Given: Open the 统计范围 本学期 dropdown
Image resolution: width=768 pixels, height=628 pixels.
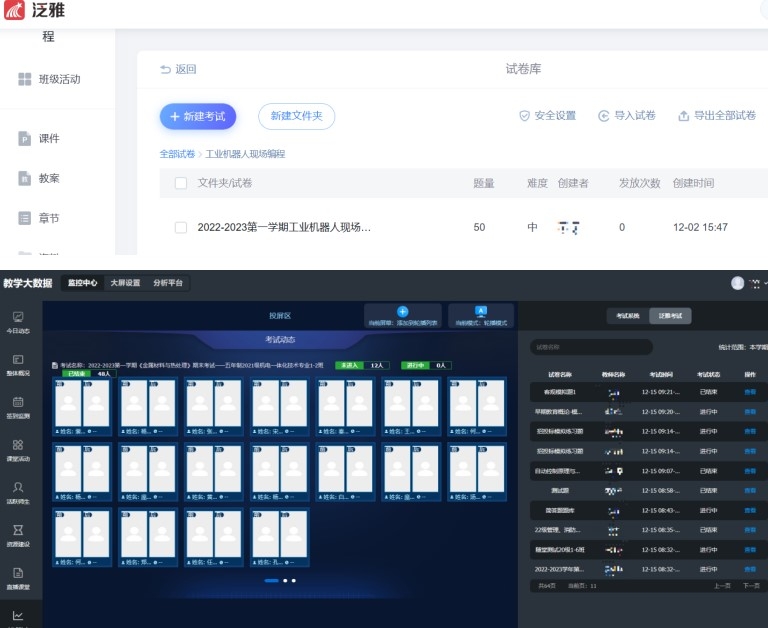Looking at the screenshot, I should (755, 347).
